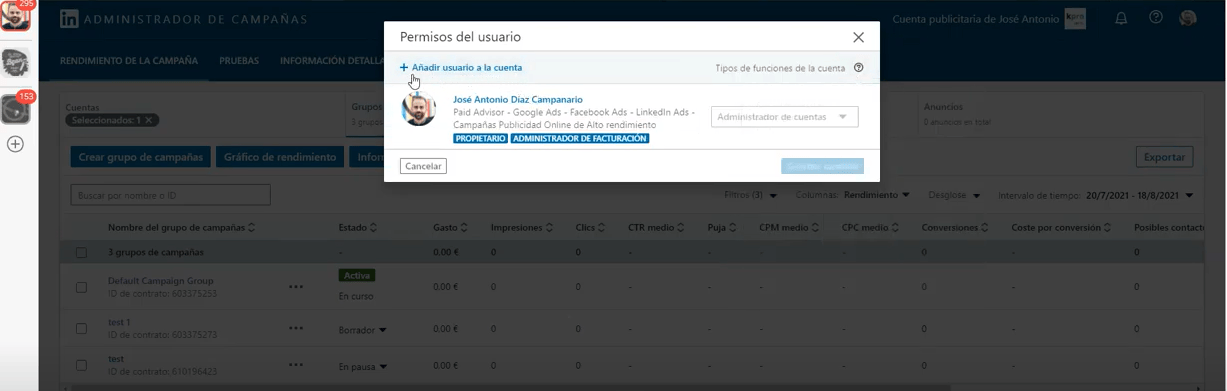Click the kpro account logo thumbnail
This screenshot has height=391, width=1227.
(1075, 19)
